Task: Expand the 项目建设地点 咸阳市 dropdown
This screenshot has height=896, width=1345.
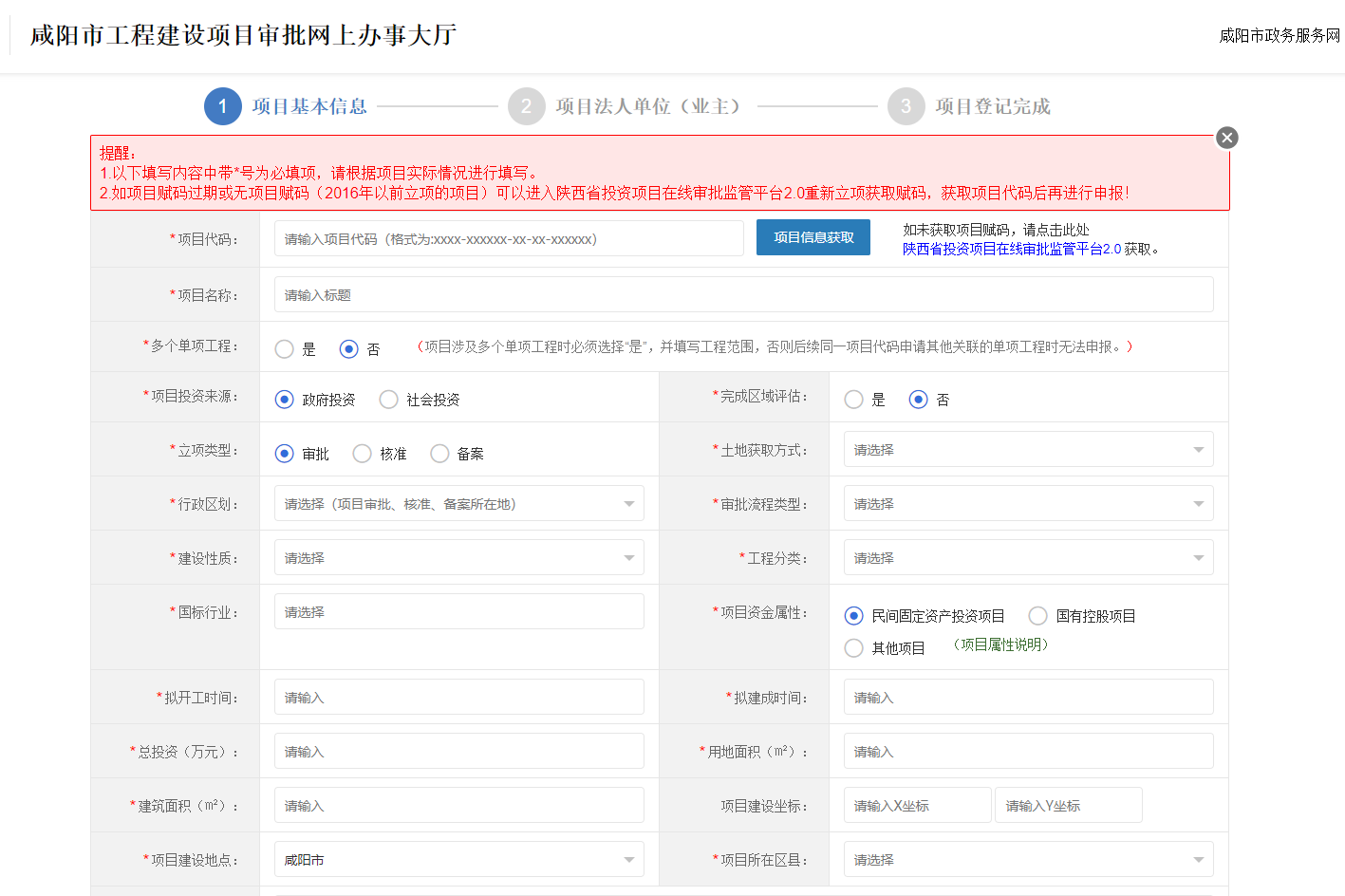Action: (x=458, y=860)
